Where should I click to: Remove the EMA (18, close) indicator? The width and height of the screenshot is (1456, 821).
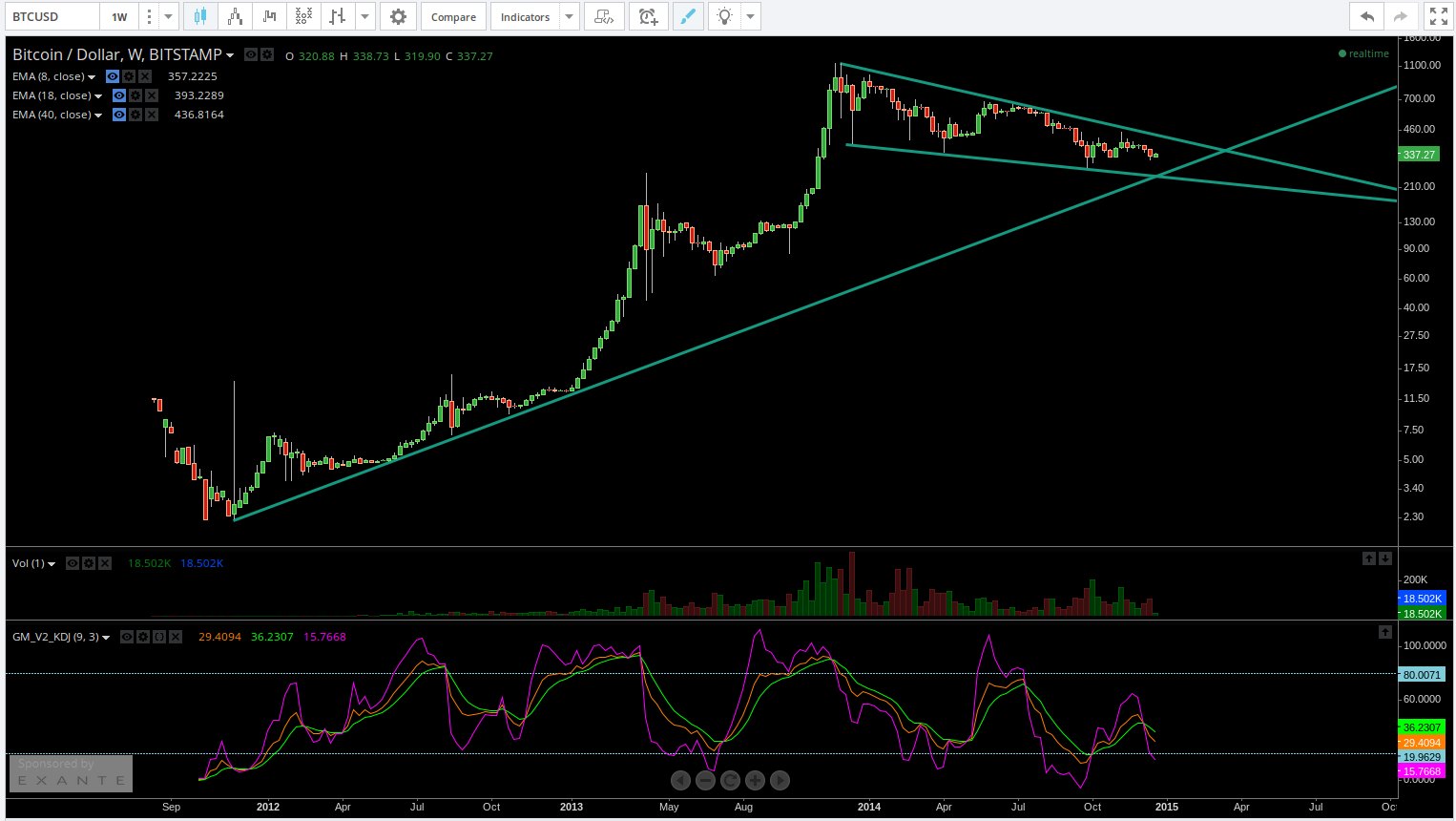pos(152,95)
